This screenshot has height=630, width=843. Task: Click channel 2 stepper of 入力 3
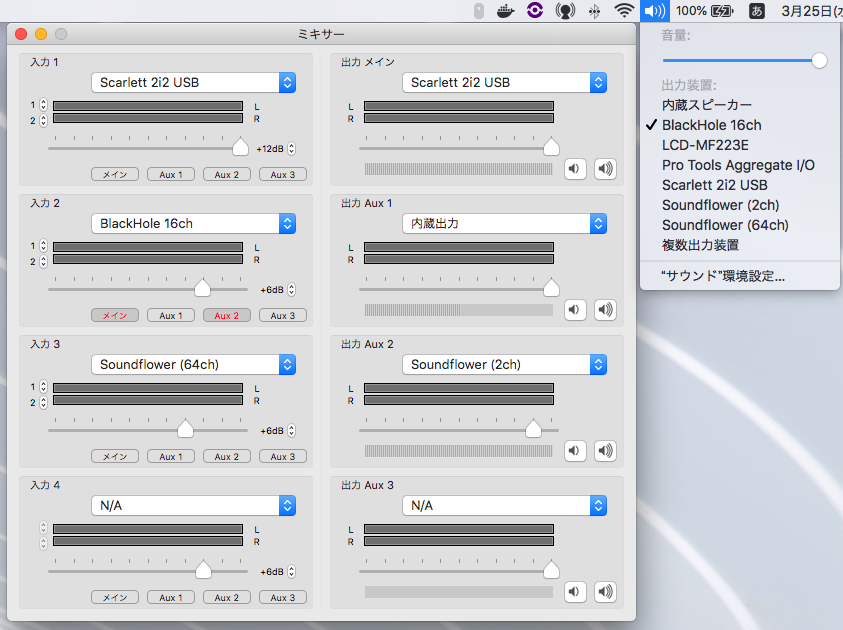(44, 402)
